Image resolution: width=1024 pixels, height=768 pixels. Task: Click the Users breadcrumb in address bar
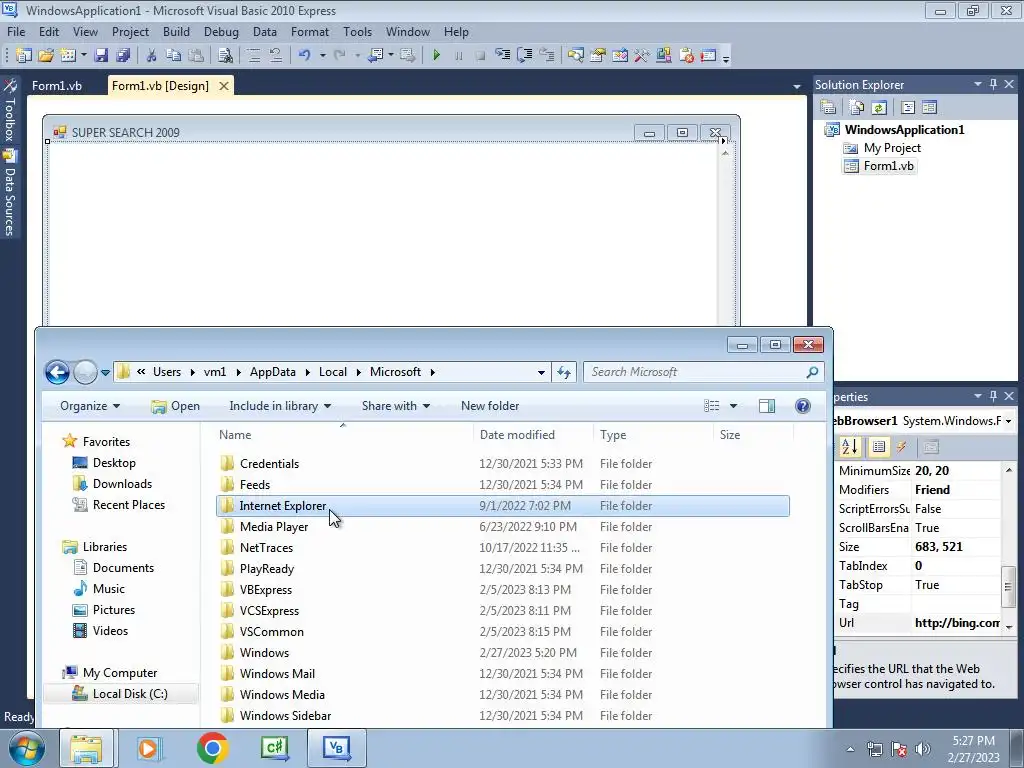(167, 372)
